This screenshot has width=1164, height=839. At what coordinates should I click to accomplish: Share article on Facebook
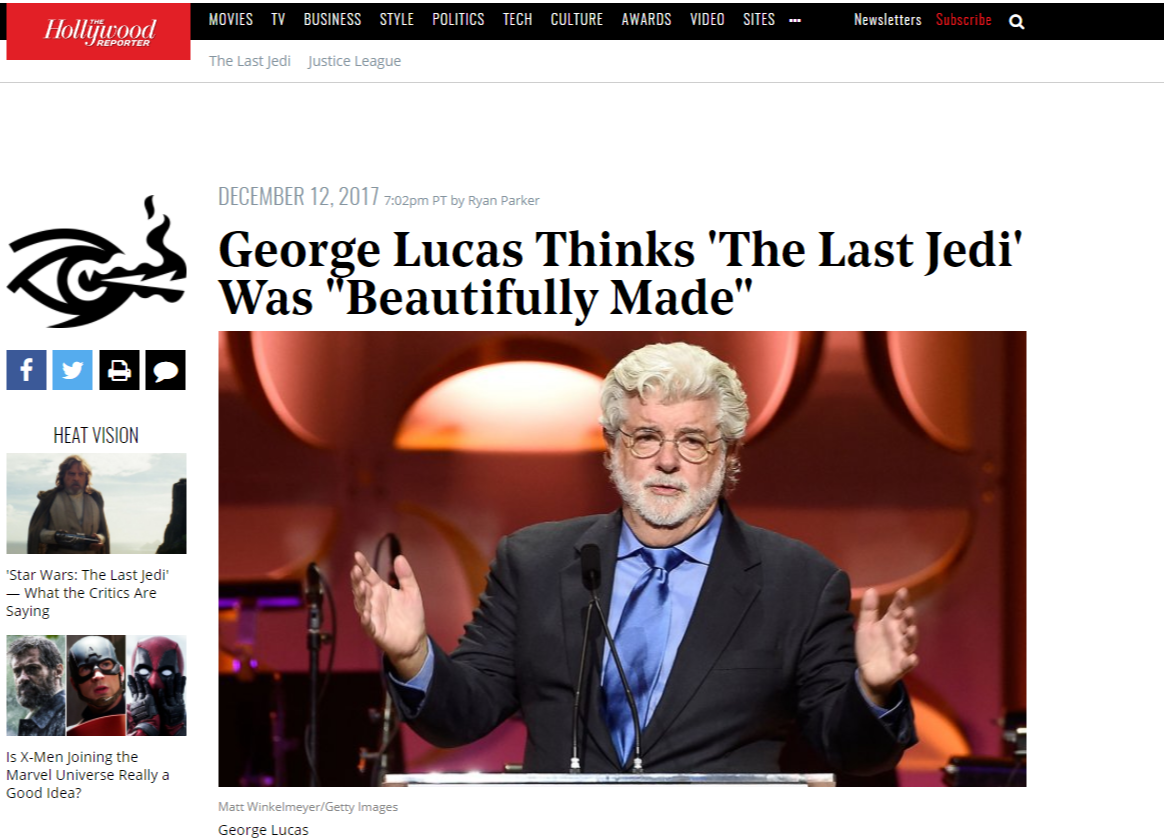tap(26, 370)
